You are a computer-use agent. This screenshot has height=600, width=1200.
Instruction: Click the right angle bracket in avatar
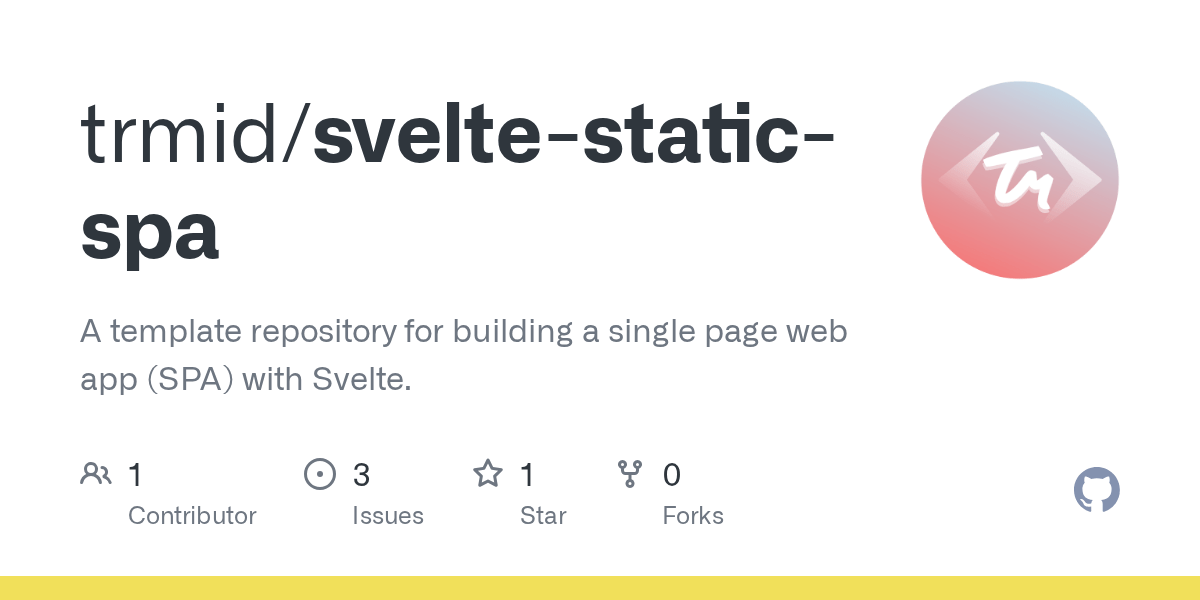coord(1078,181)
